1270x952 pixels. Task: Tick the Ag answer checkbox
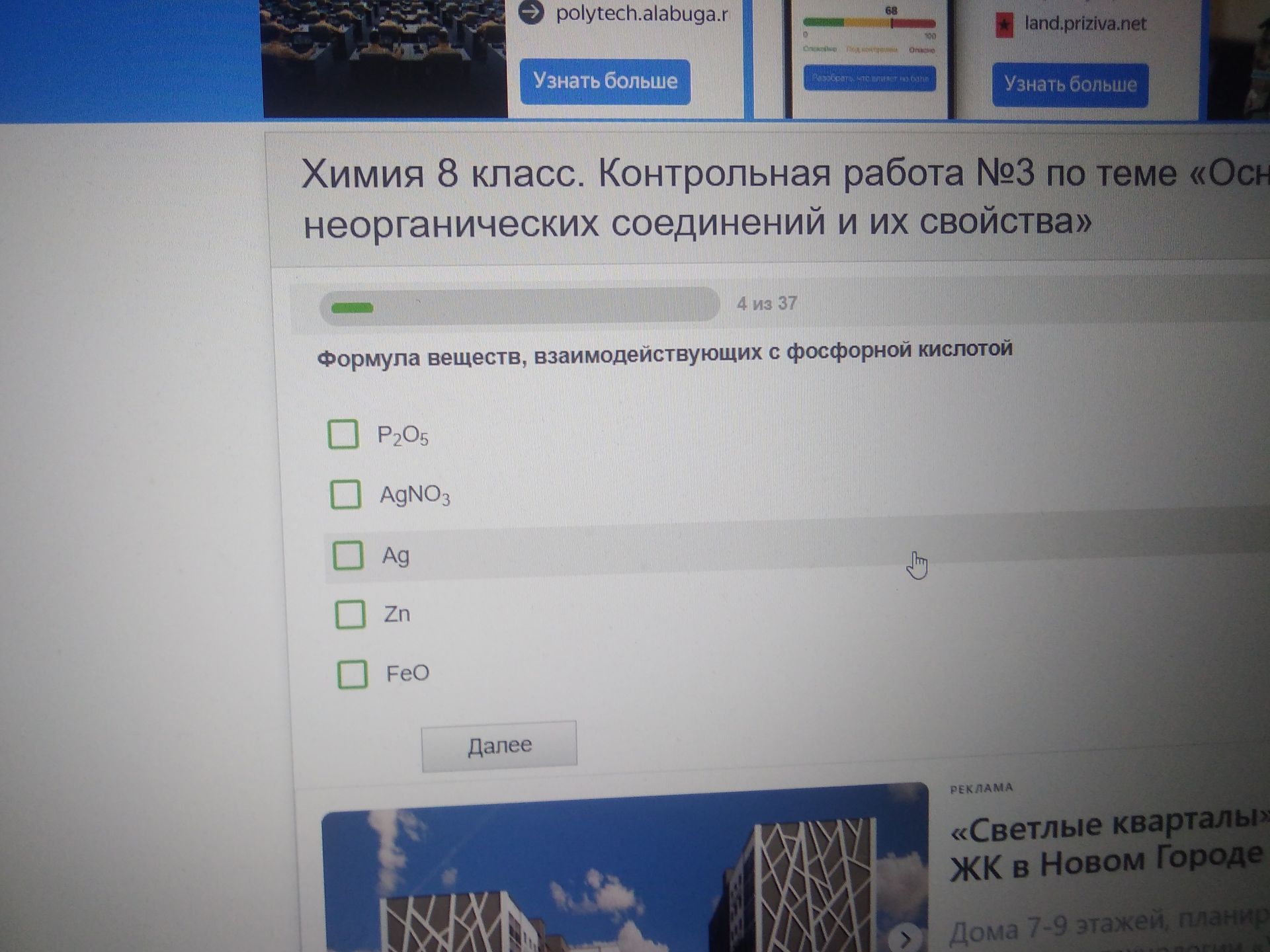click(x=347, y=555)
